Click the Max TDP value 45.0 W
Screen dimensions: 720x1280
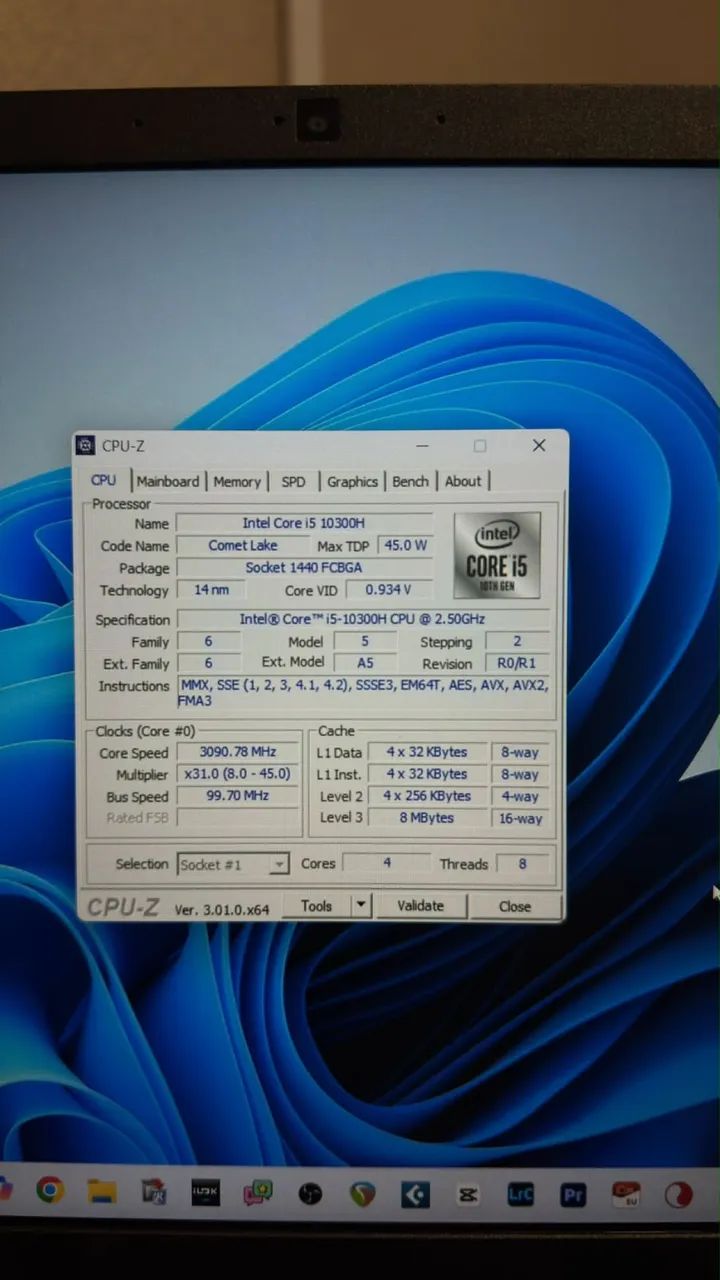pos(404,545)
